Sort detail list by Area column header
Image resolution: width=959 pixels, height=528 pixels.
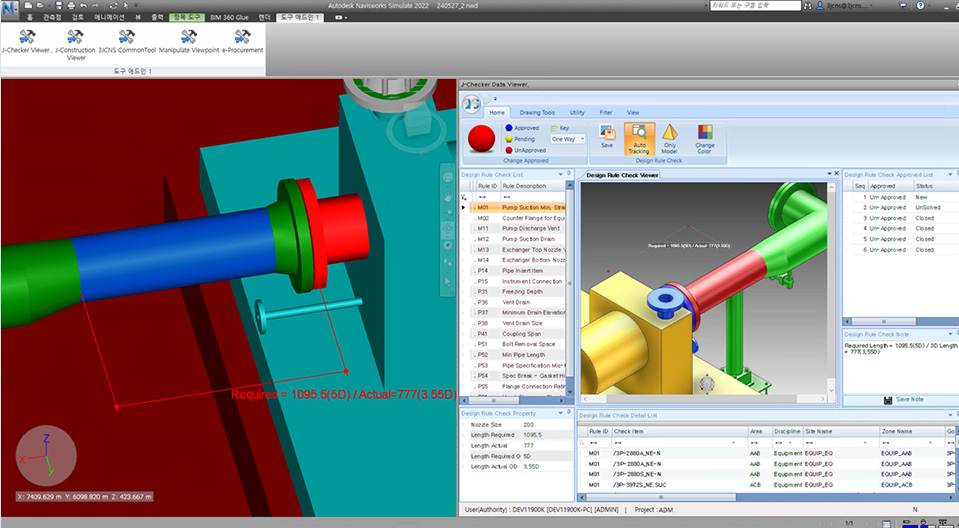pyautogui.click(x=759, y=431)
